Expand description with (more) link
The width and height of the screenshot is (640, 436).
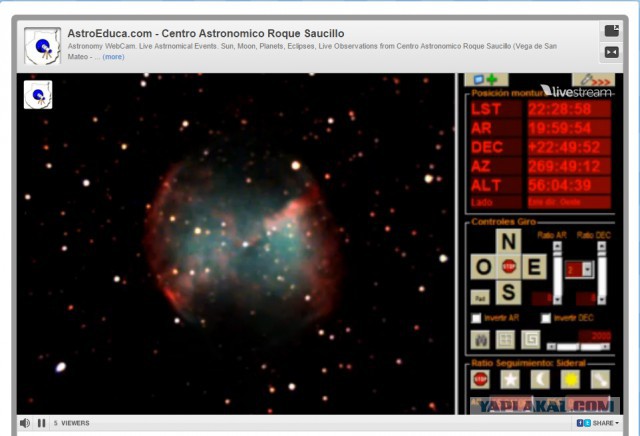[x=113, y=57]
